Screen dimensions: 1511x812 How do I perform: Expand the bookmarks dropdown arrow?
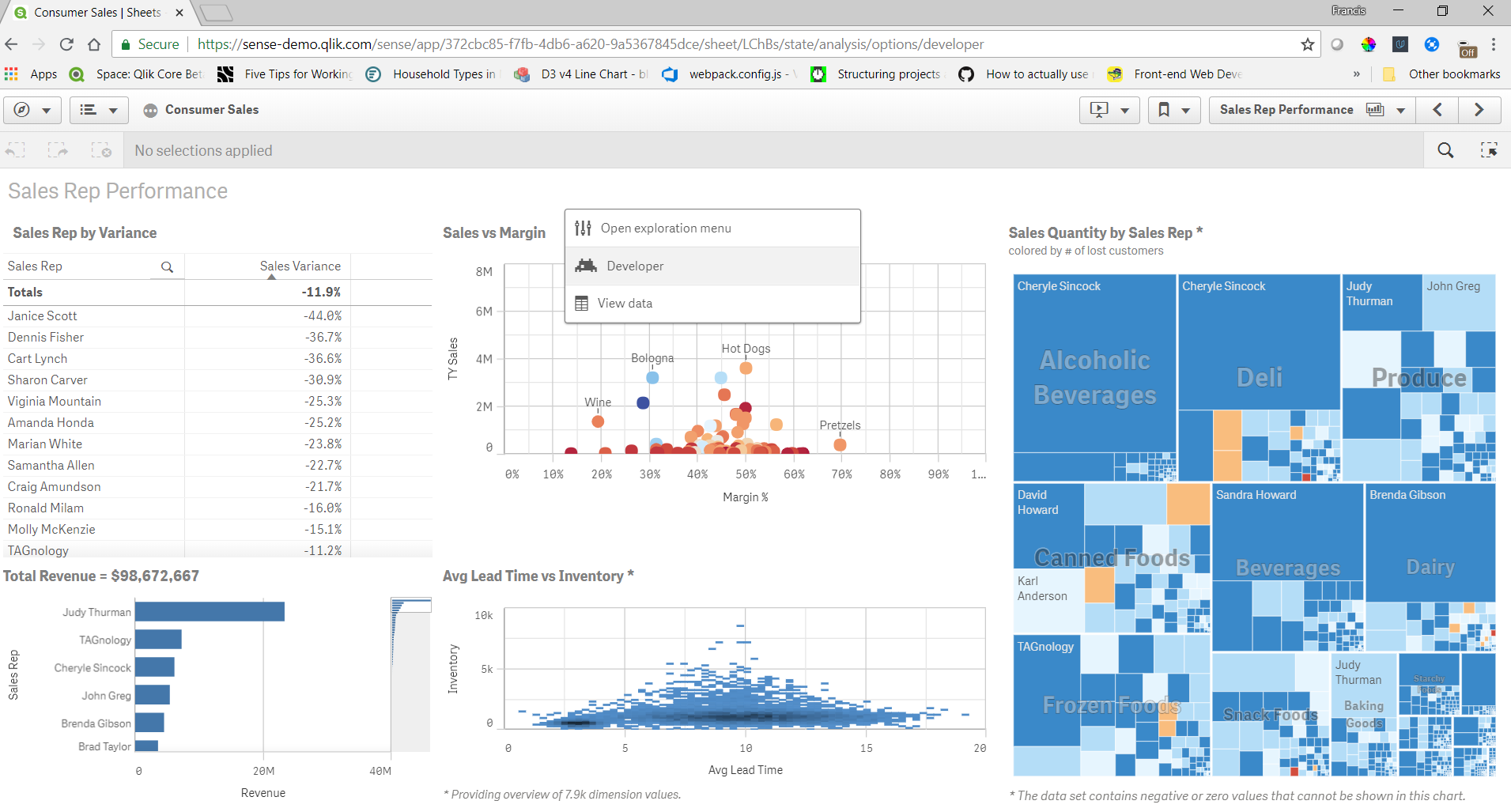tap(1185, 111)
